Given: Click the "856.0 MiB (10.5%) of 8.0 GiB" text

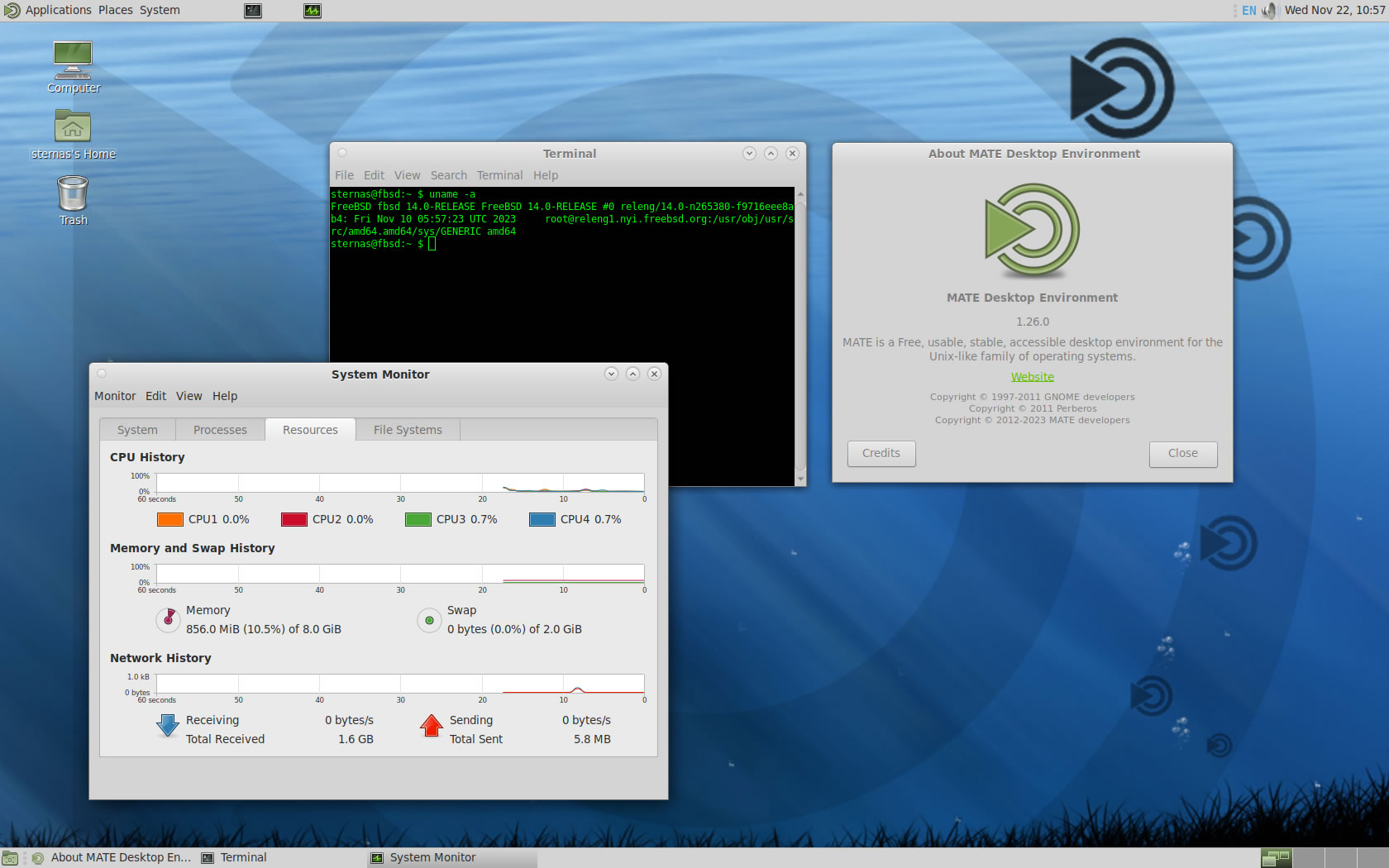Looking at the screenshot, I should (x=264, y=629).
